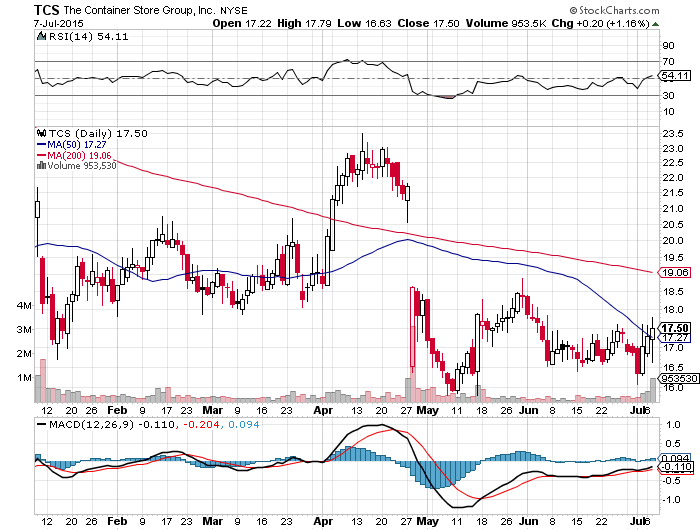Click the 'Open 17.22' value in header

click(x=242, y=23)
